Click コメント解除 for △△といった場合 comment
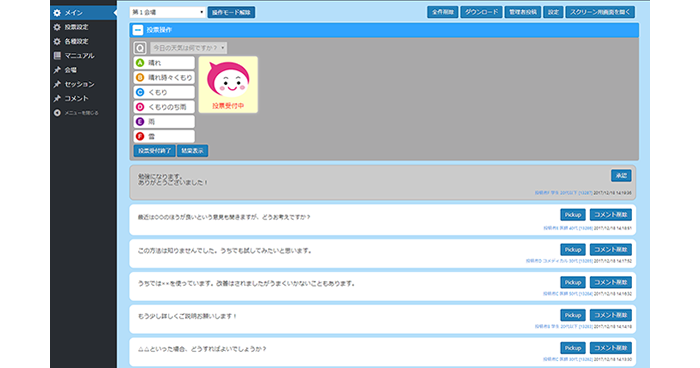 (x=611, y=348)
